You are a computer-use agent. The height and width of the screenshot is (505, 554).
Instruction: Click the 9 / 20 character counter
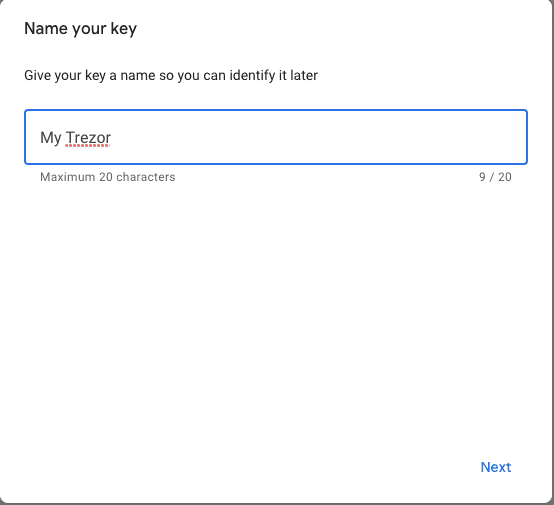495,177
